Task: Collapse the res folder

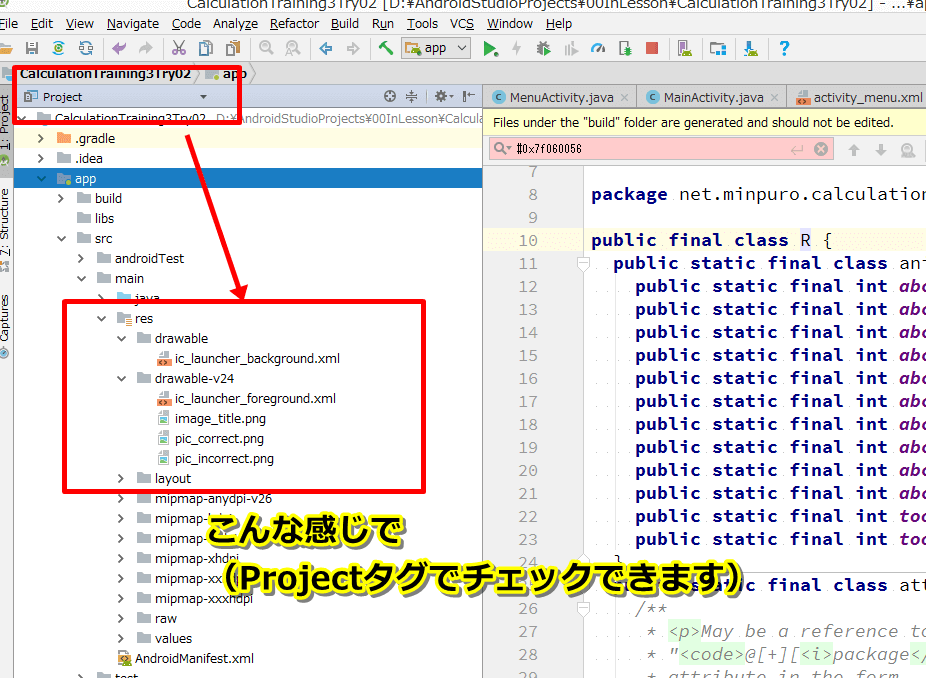Action: click(x=102, y=319)
